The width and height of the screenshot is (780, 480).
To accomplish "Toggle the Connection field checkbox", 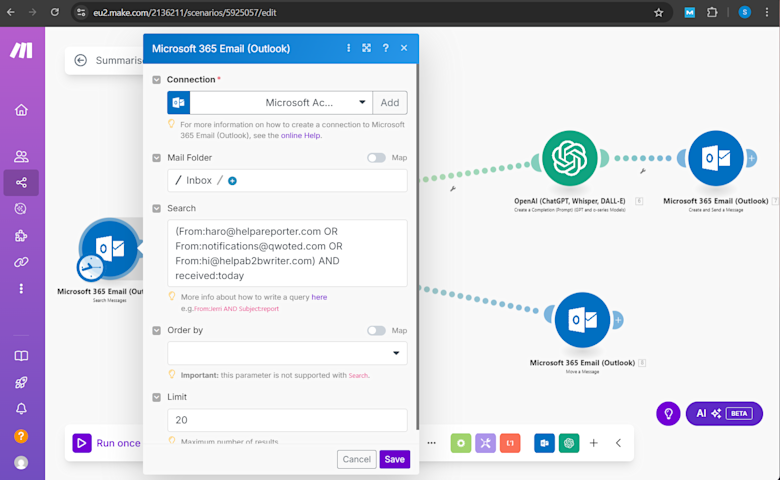I will click(x=157, y=80).
